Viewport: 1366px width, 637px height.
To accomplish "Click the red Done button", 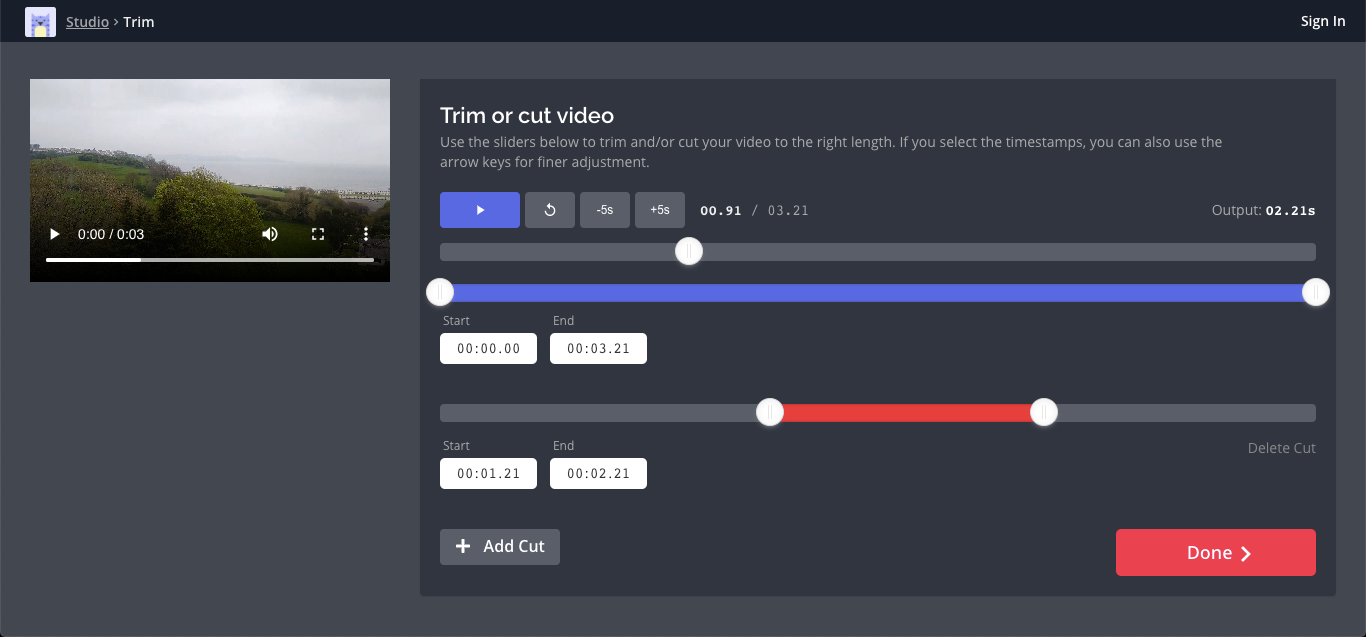I will (1216, 552).
